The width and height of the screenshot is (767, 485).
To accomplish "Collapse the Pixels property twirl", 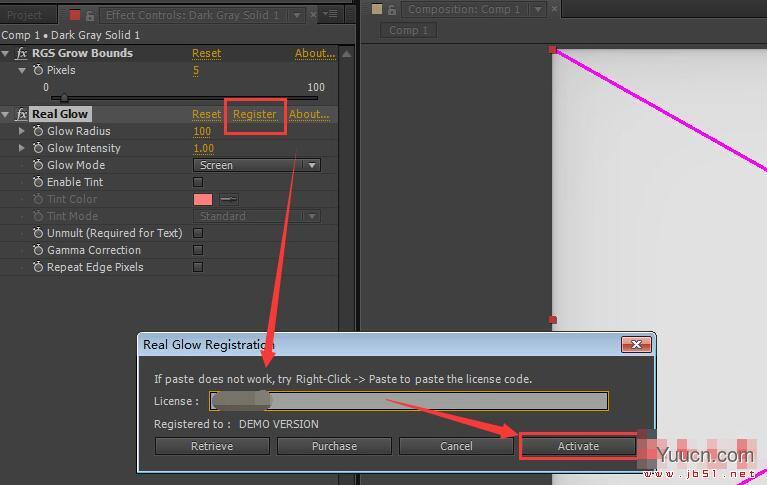I will [22, 70].
